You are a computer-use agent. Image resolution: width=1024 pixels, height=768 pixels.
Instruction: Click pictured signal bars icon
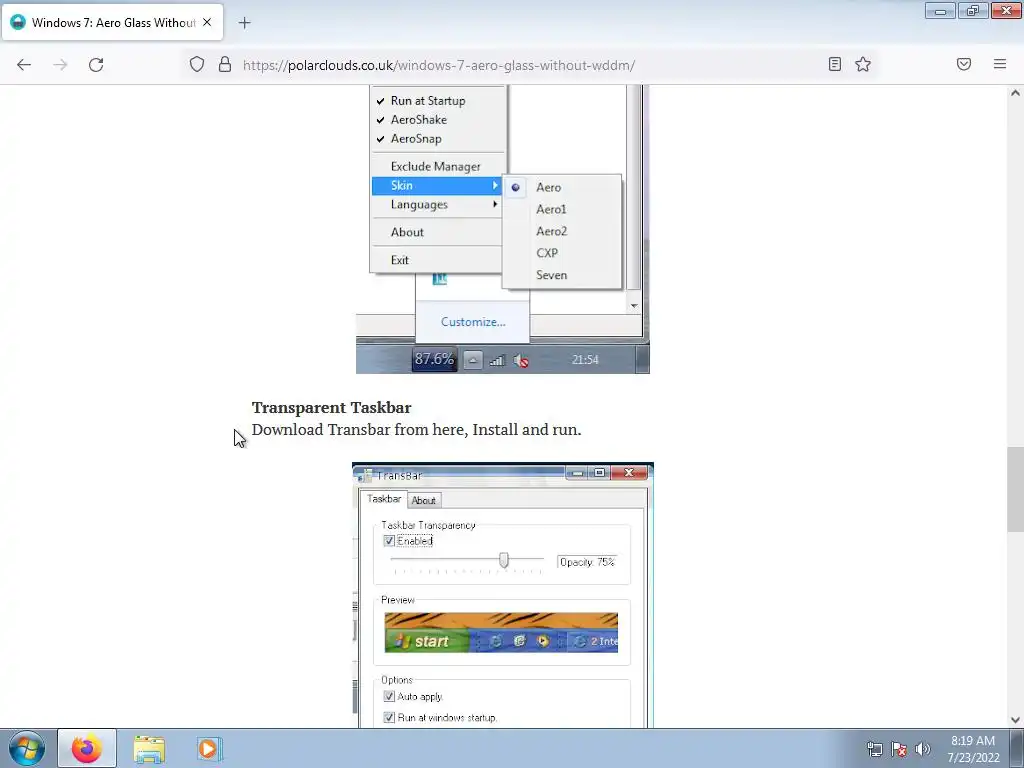[497, 360]
